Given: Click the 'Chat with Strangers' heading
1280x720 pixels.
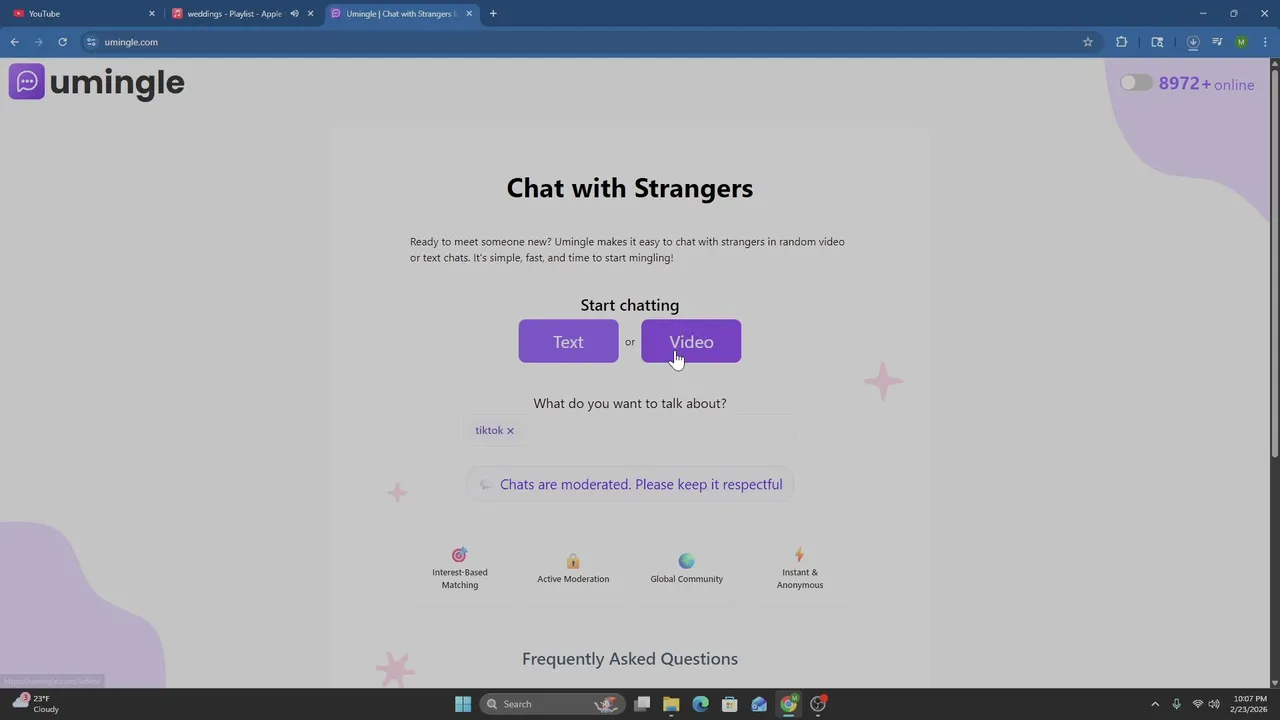Looking at the screenshot, I should (x=630, y=188).
